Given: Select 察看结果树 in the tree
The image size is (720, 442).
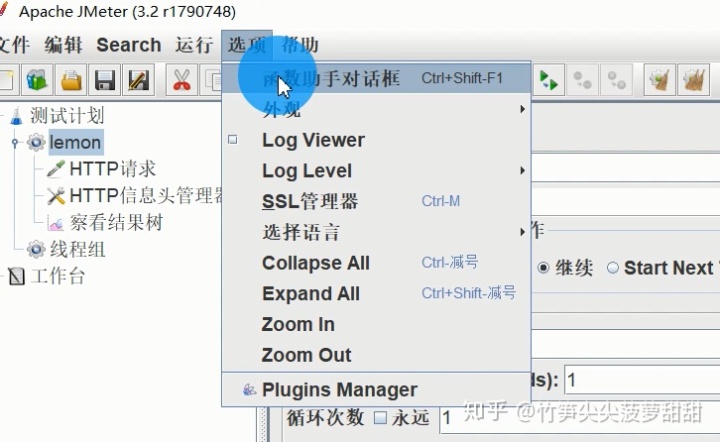Looking at the screenshot, I should coord(116,223).
